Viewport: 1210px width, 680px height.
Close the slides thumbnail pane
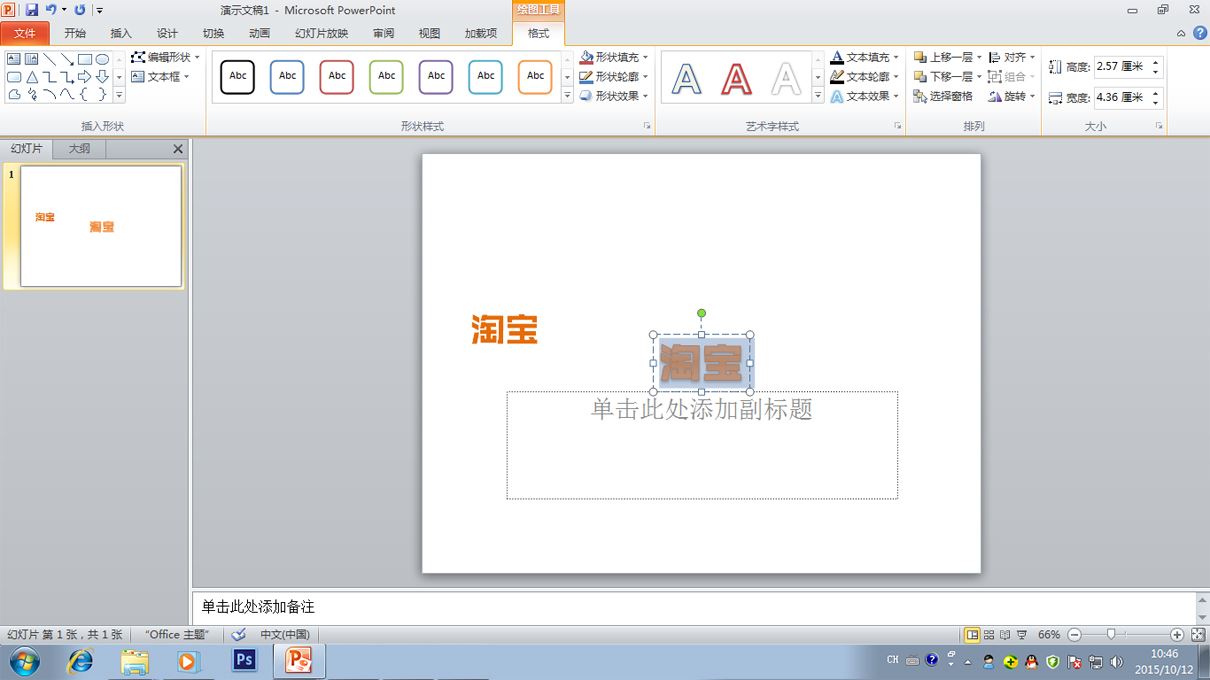[x=178, y=149]
